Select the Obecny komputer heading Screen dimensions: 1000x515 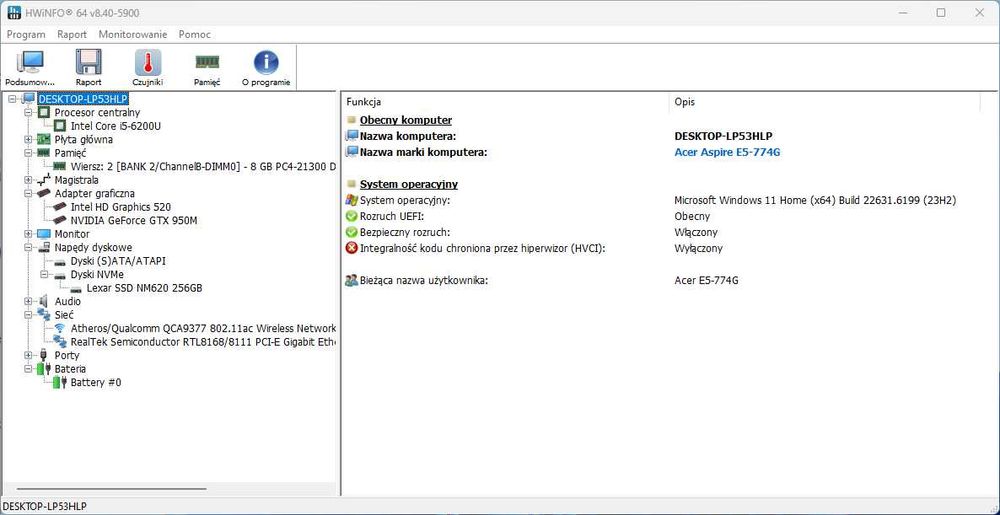point(406,120)
